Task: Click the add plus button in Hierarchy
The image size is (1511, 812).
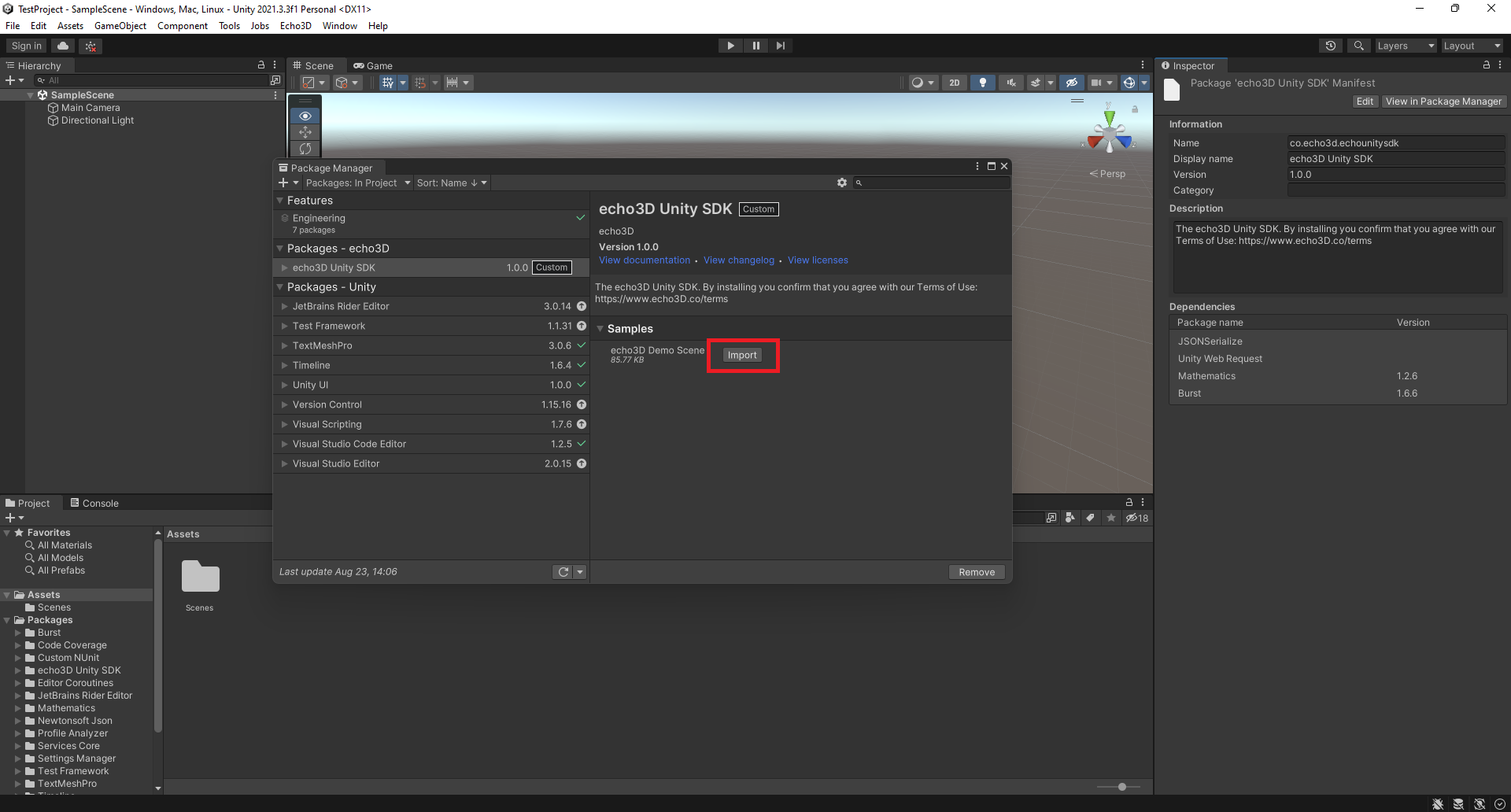Action: pyautogui.click(x=14, y=80)
